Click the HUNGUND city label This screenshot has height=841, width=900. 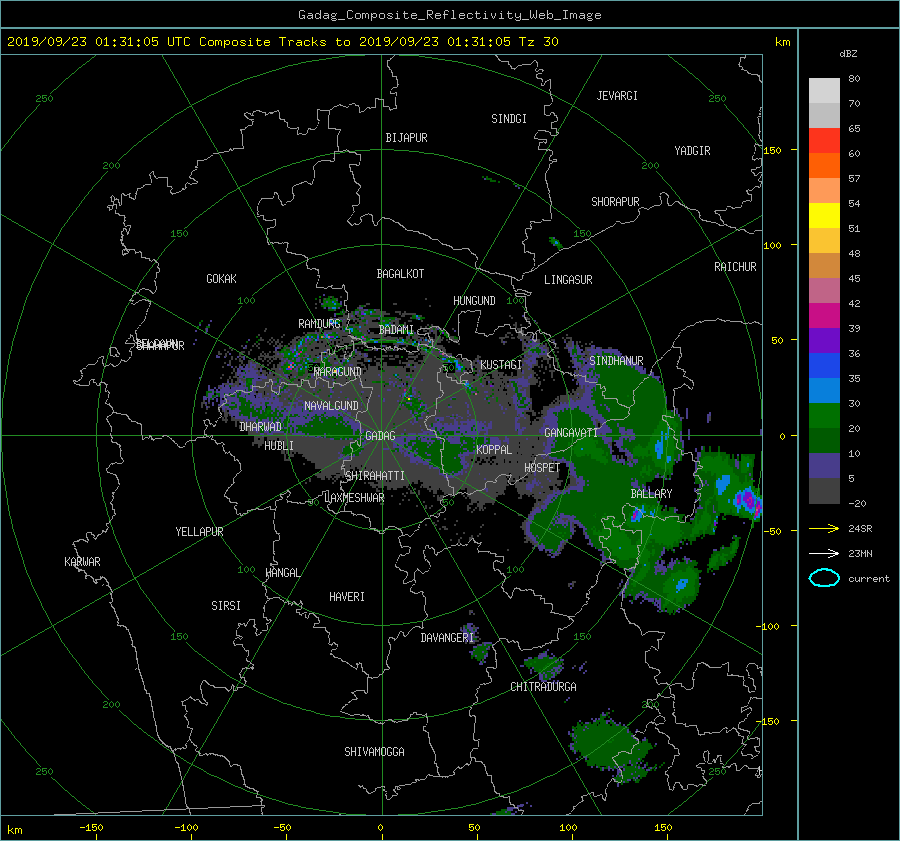click(x=474, y=301)
